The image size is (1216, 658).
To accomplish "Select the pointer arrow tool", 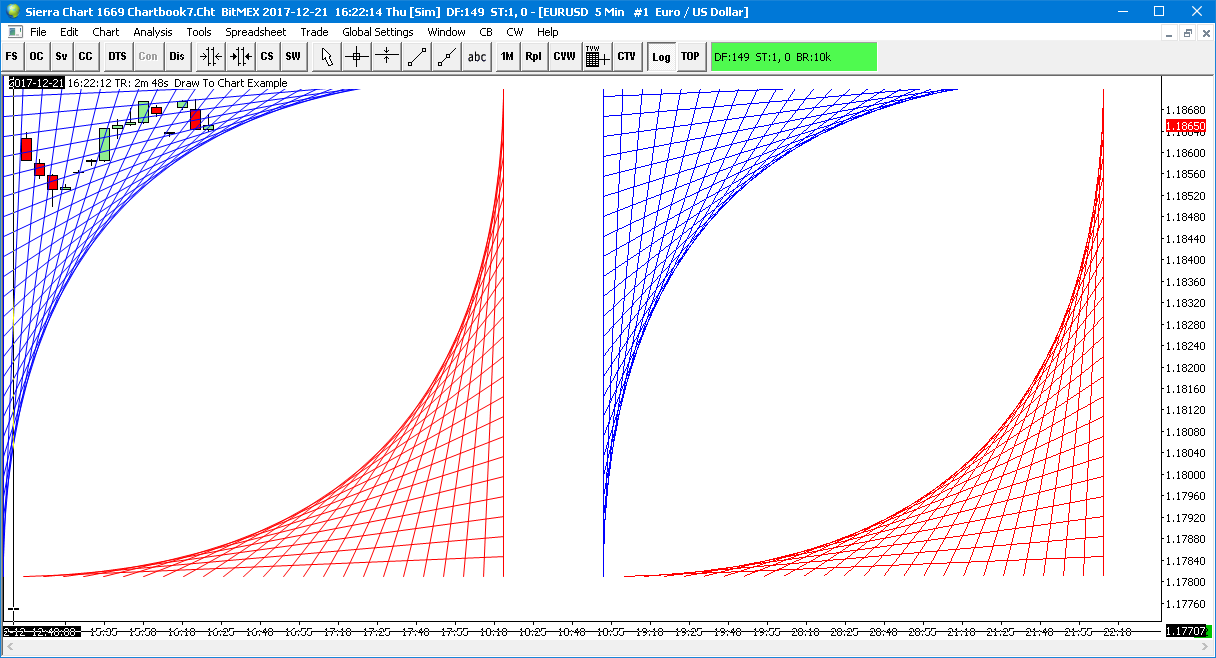I will (x=326, y=57).
